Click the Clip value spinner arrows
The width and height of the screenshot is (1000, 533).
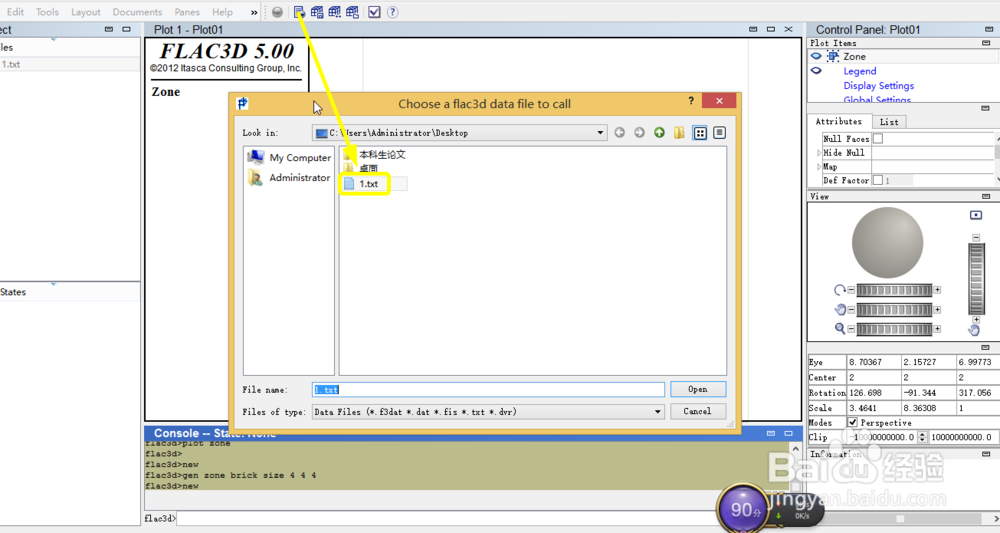coord(922,437)
